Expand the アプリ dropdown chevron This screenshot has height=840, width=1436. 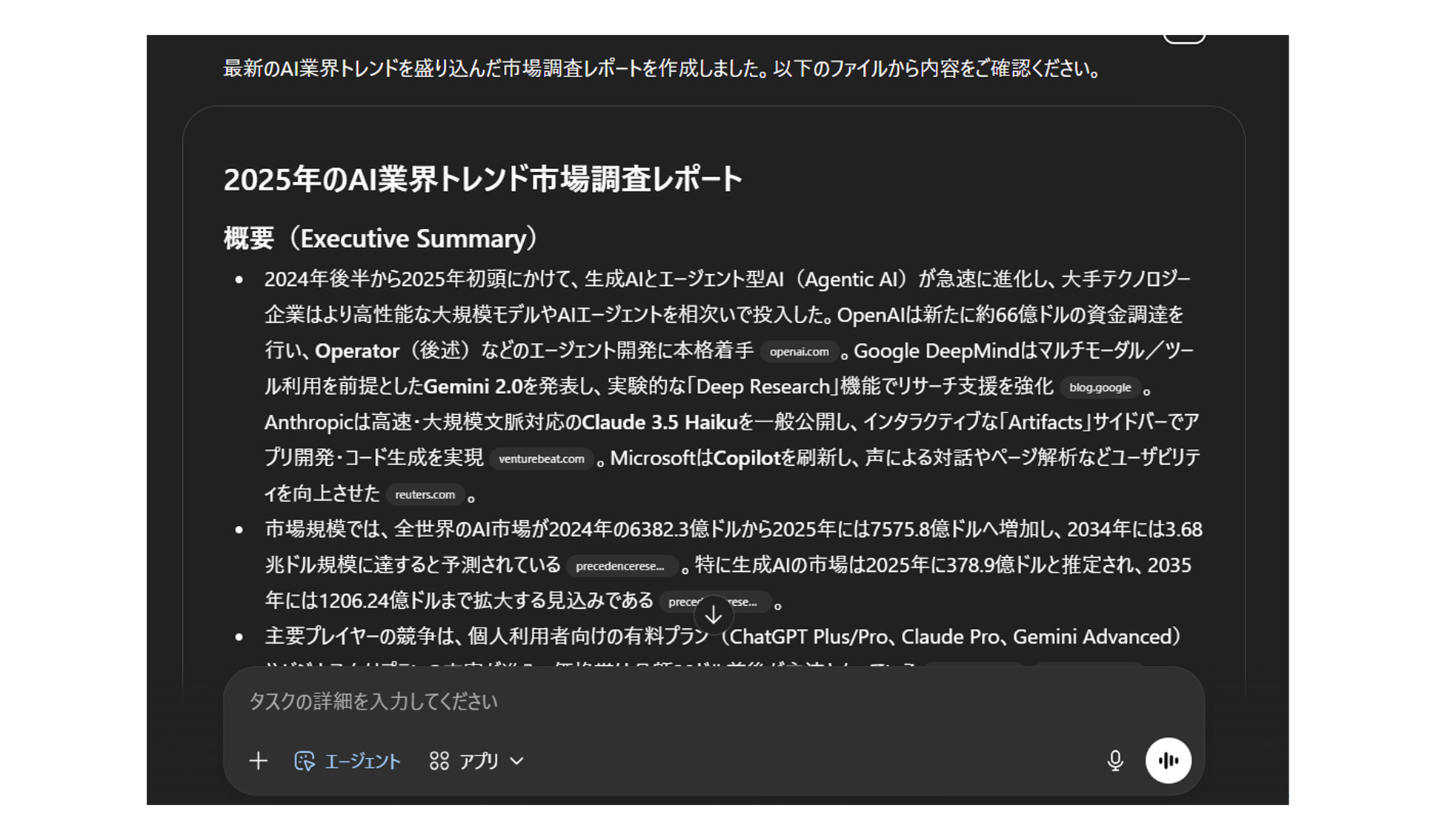(518, 761)
